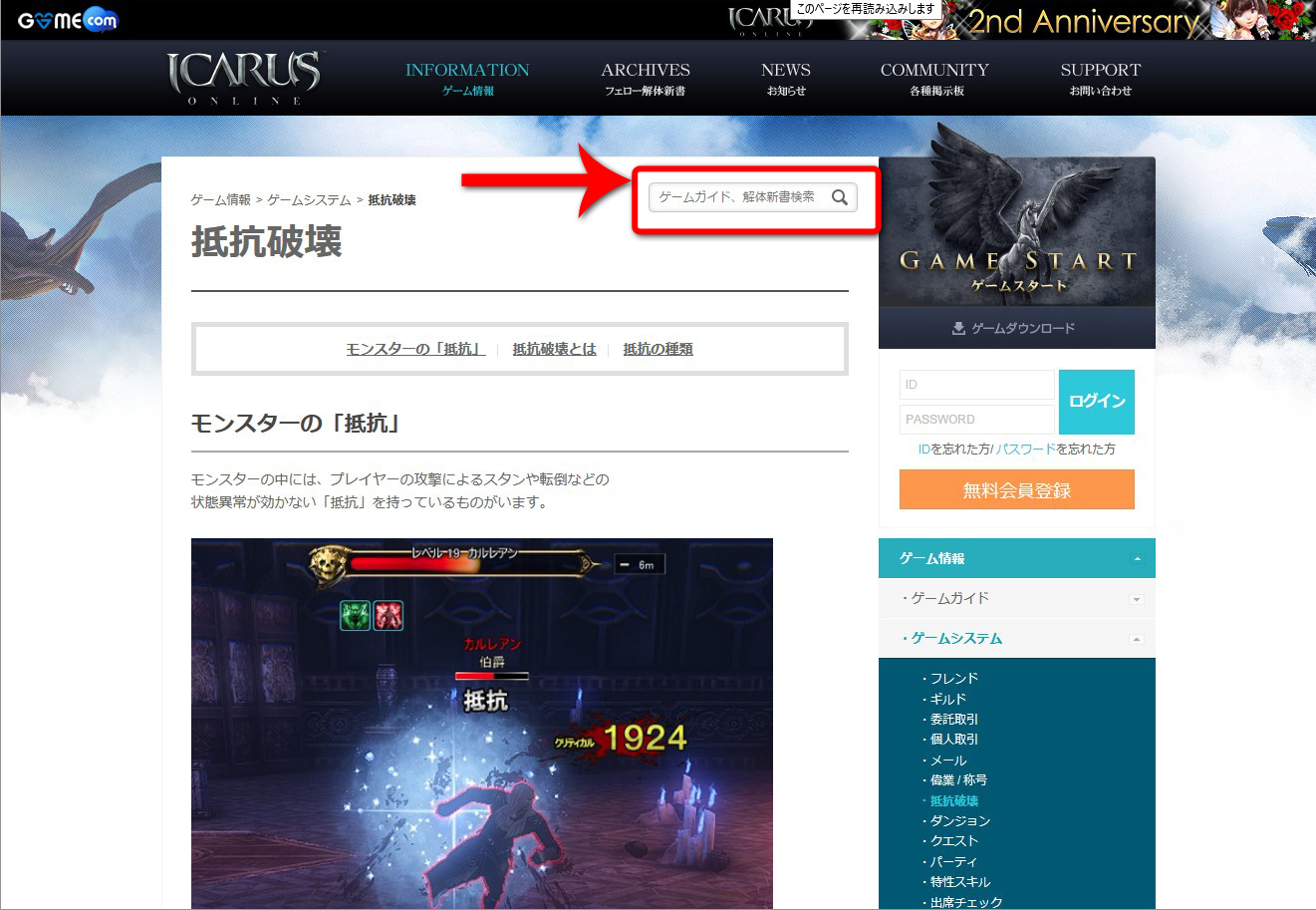Collapse the ゲームシステム section arrow
This screenshot has height=910, width=1316.
(1136, 639)
